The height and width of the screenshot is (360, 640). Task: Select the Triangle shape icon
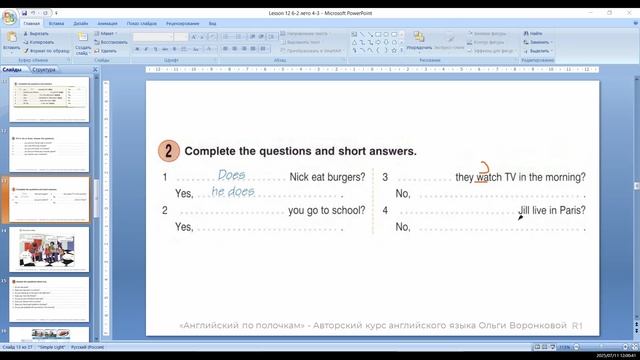(x=354, y=42)
